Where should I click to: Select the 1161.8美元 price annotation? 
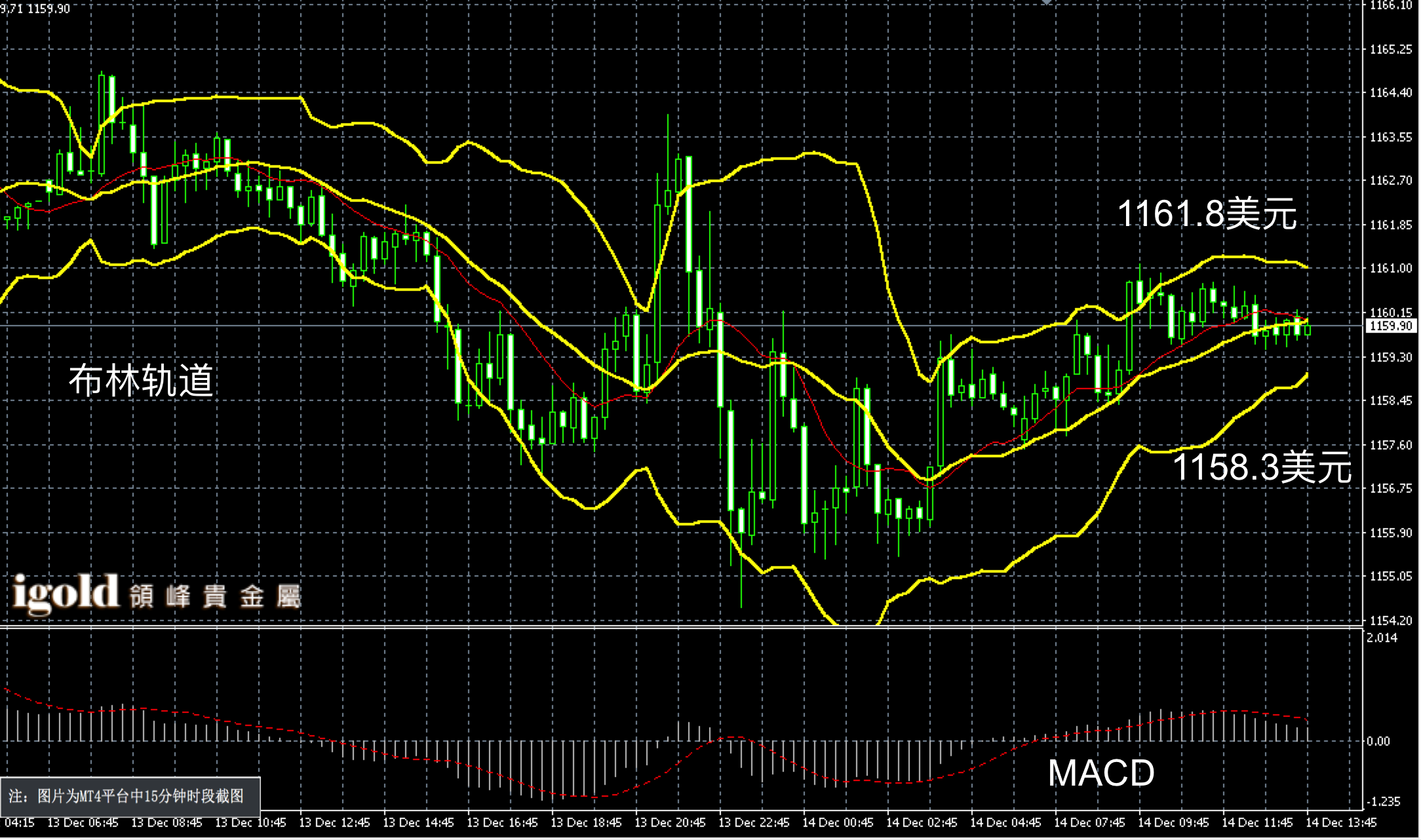point(1206,214)
